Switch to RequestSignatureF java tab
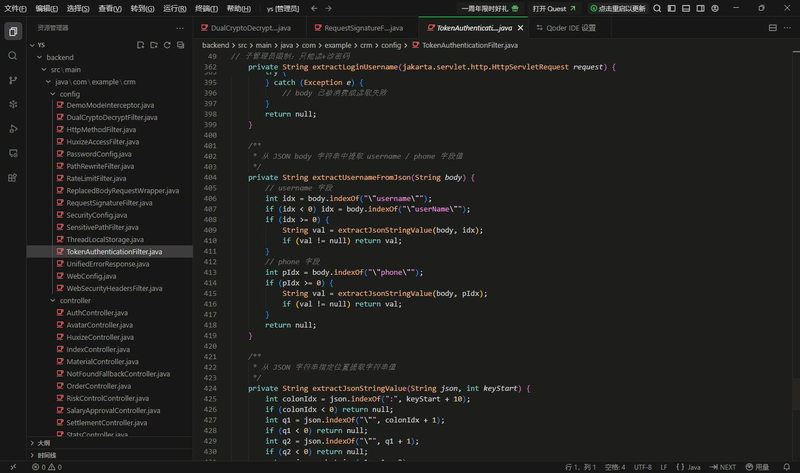 363,28
